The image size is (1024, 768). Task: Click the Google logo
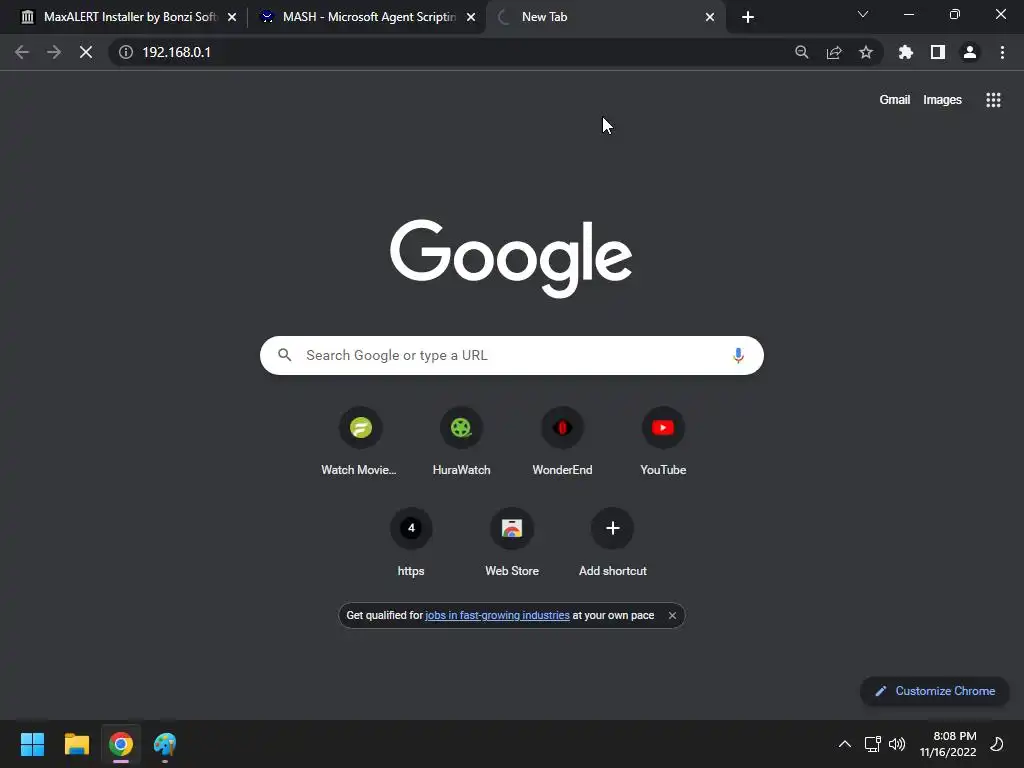[511, 257]
